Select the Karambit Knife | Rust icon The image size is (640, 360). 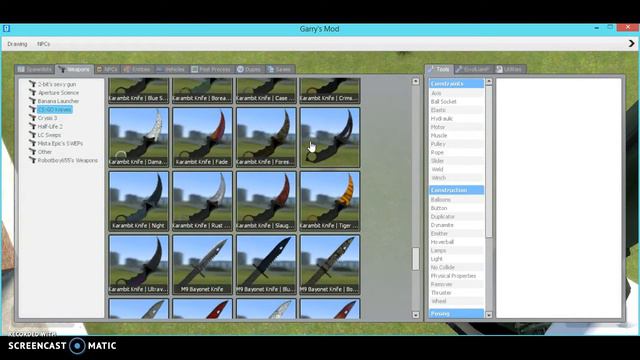(x=202, y=201)
